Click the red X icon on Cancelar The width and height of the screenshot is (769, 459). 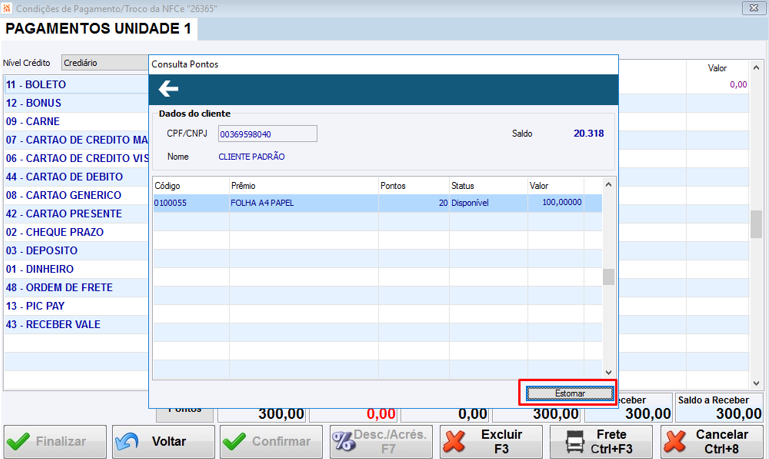[x=675, y=441]
